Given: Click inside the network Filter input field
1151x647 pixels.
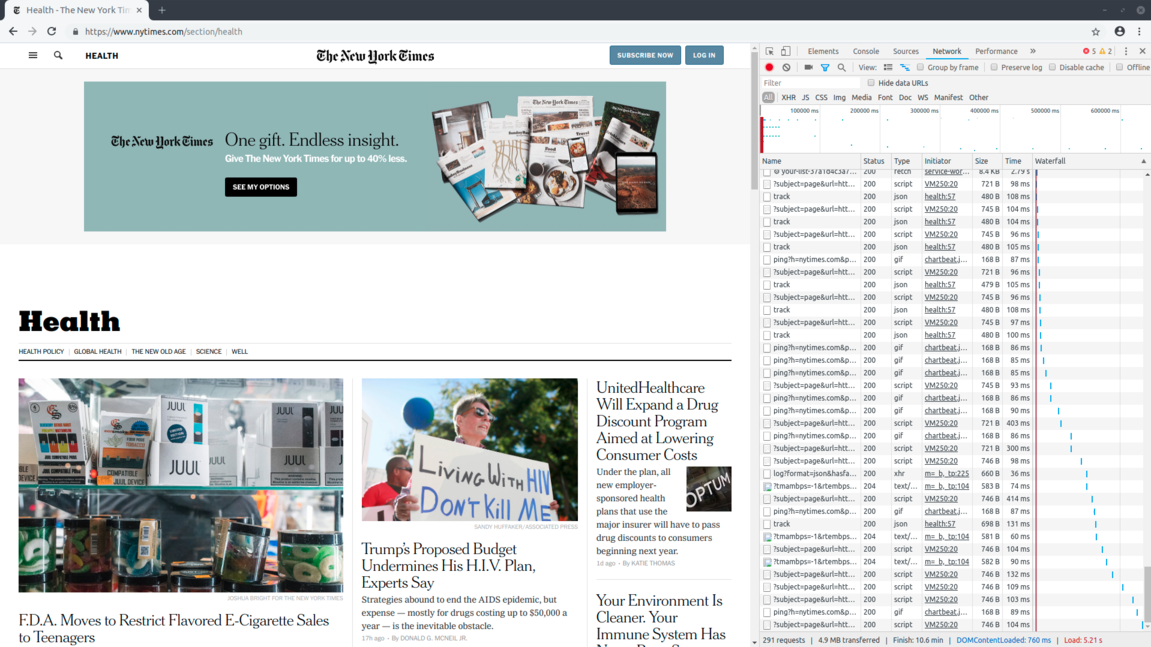Looking at the screenshot, I should (x=806, y=83).
